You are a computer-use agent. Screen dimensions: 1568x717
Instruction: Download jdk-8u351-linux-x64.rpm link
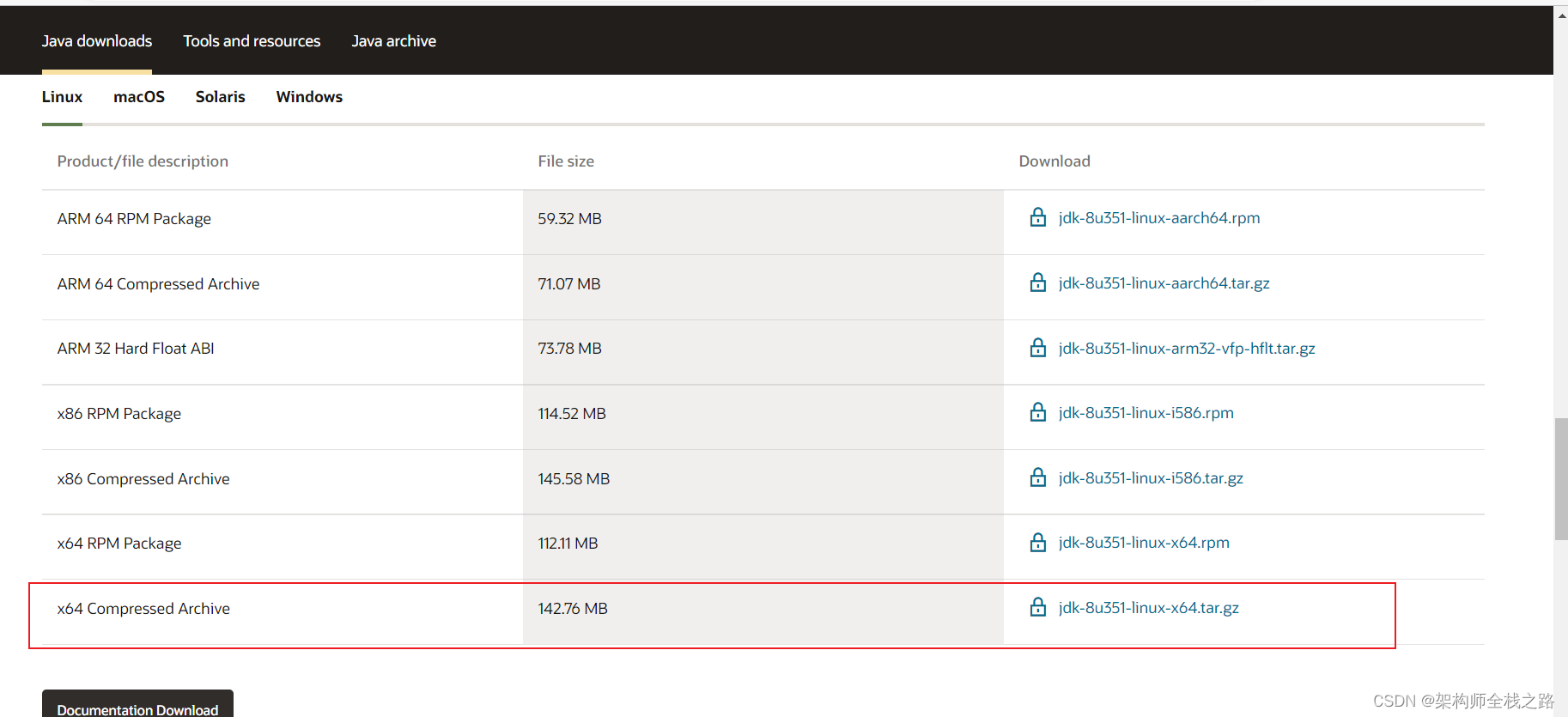(x=1144, y=543)
